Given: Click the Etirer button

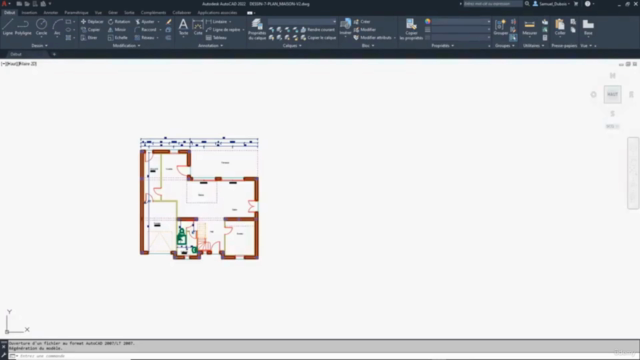Looking at the screenshot, I should coord(89,38).
